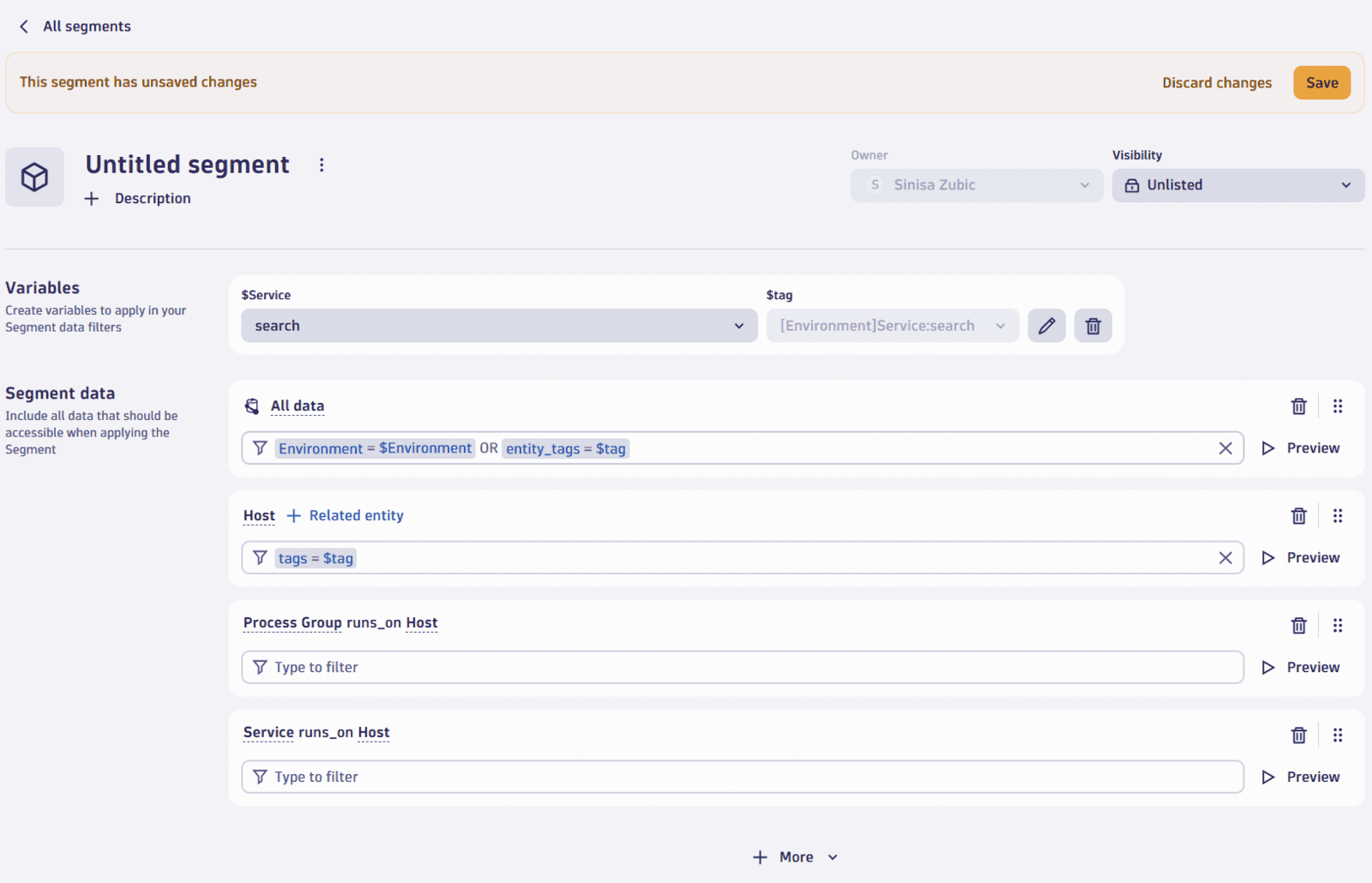Click the filter funnel icon in the Host filter bar
Screen dimensions: 1372x883
[x=259, y=557]
